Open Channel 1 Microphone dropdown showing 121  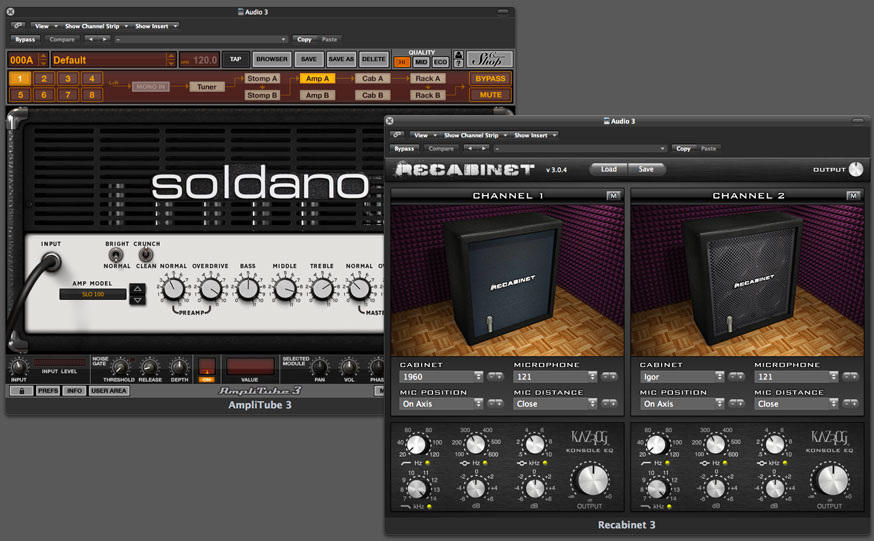pos(555,377)
